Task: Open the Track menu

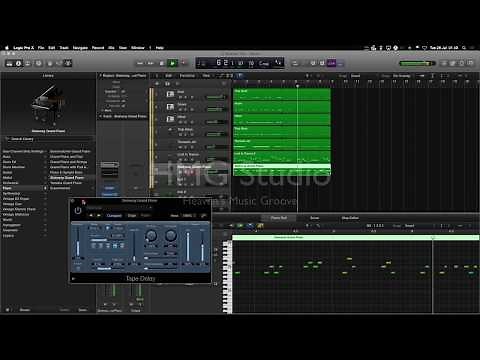Action: [64, 48]
